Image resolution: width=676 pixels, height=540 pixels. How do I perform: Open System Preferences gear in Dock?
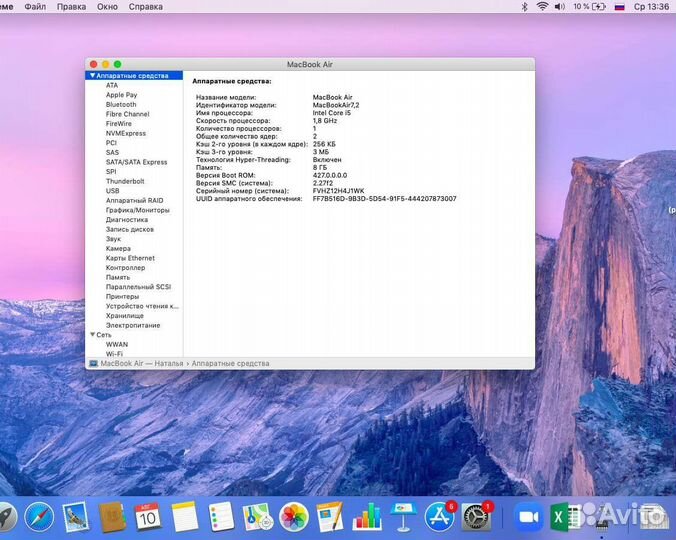476,517
